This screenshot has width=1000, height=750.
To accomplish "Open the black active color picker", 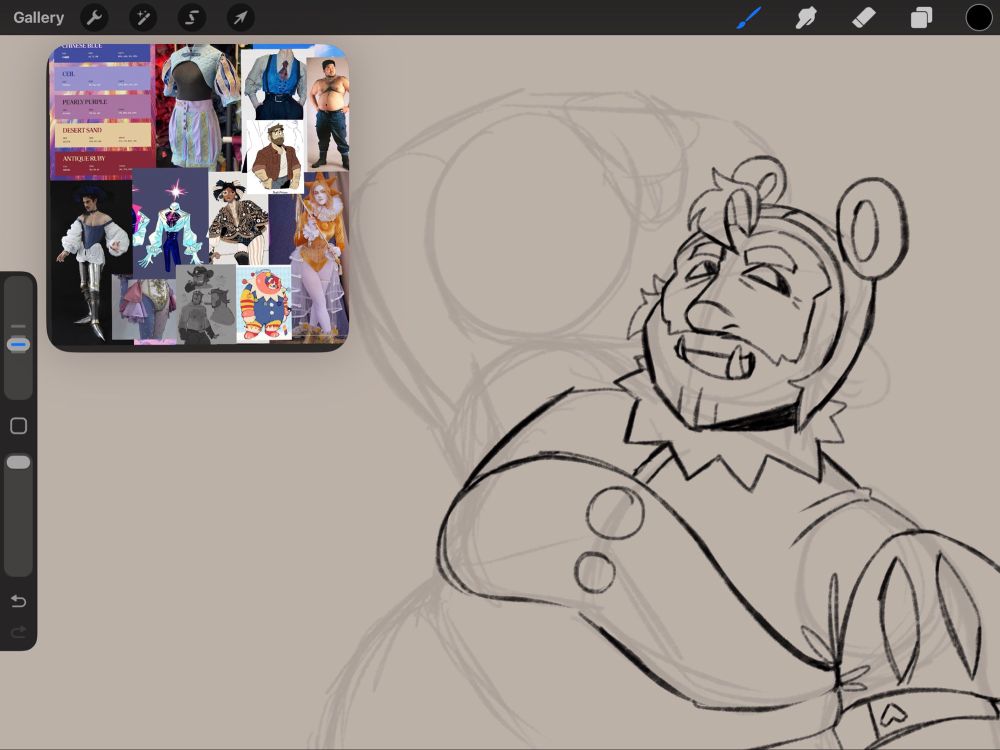I will click(978, 17).
